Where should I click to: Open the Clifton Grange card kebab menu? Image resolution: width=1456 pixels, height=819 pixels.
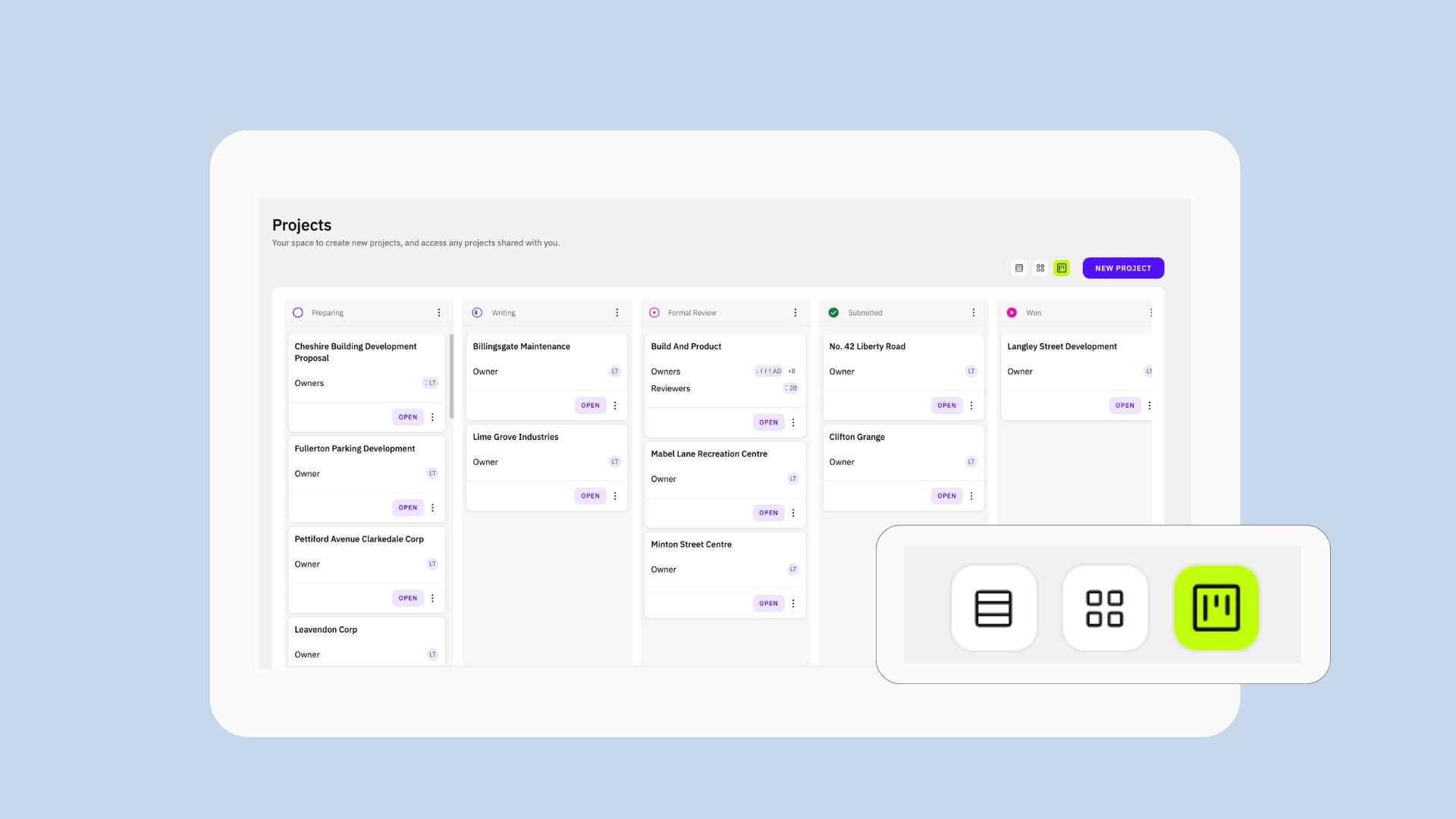point(971,496)
